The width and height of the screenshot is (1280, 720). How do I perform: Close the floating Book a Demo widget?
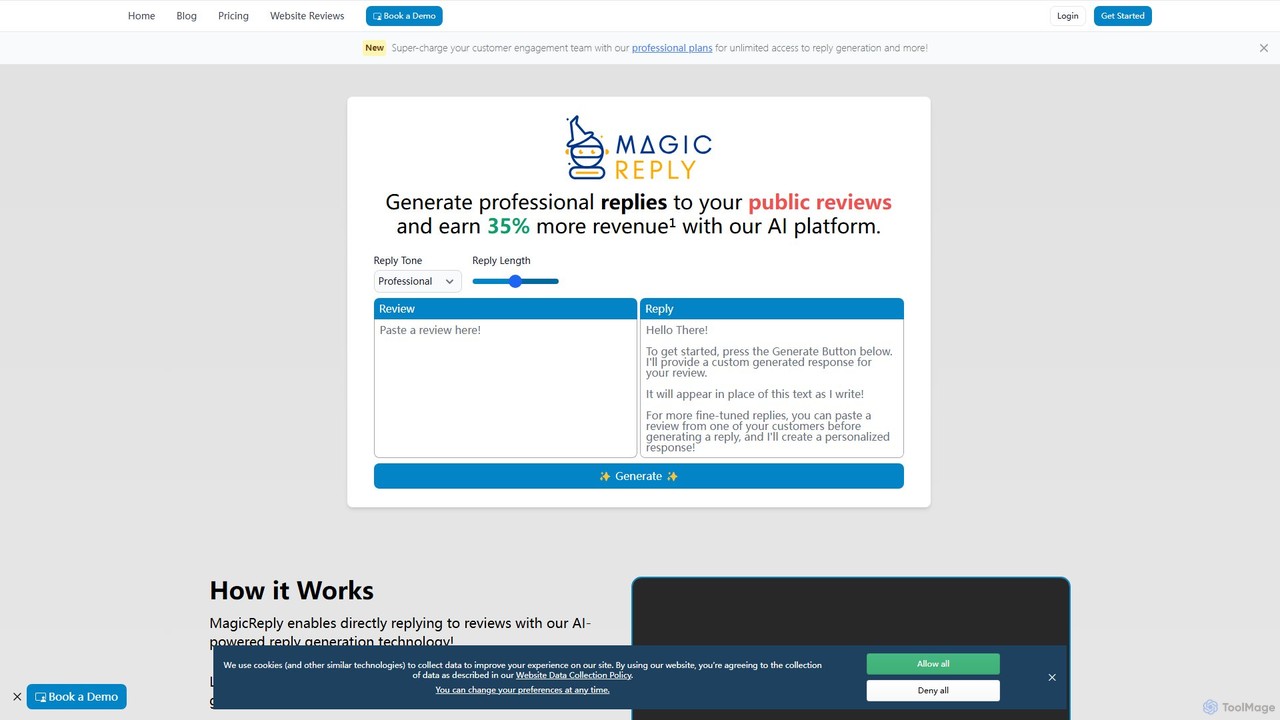click(x=17, y=697)
